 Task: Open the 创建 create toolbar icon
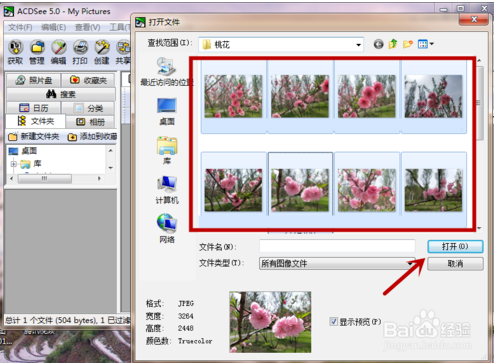coord(102,52)
